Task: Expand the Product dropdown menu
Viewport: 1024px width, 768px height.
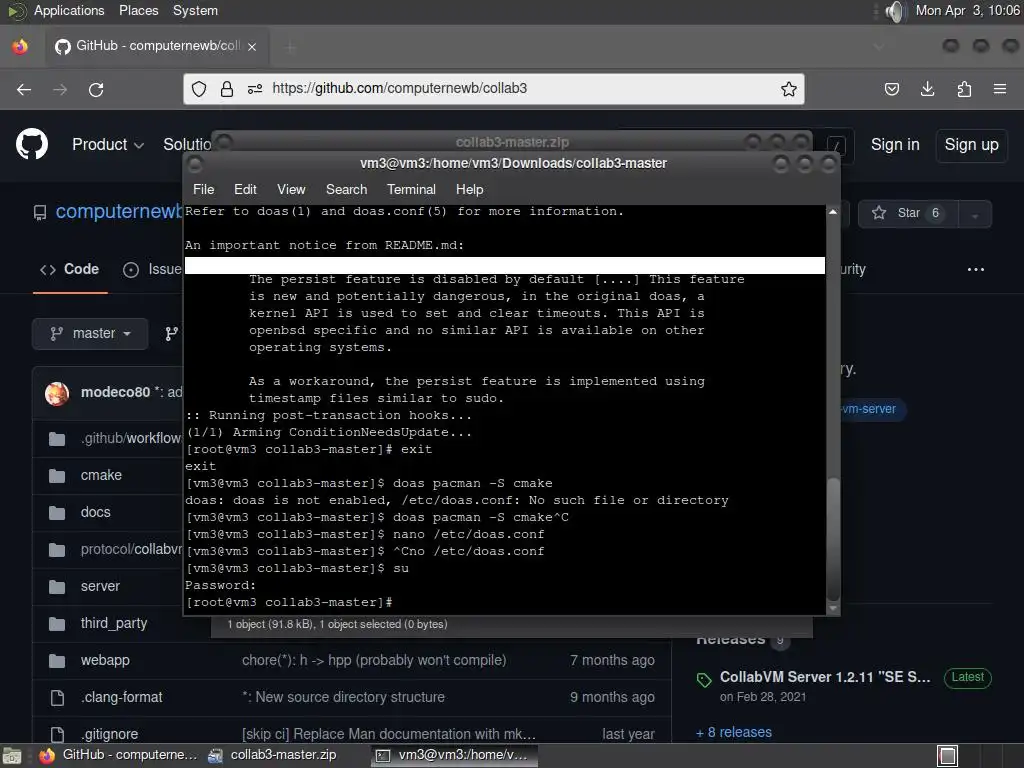Action: (108, 145)
